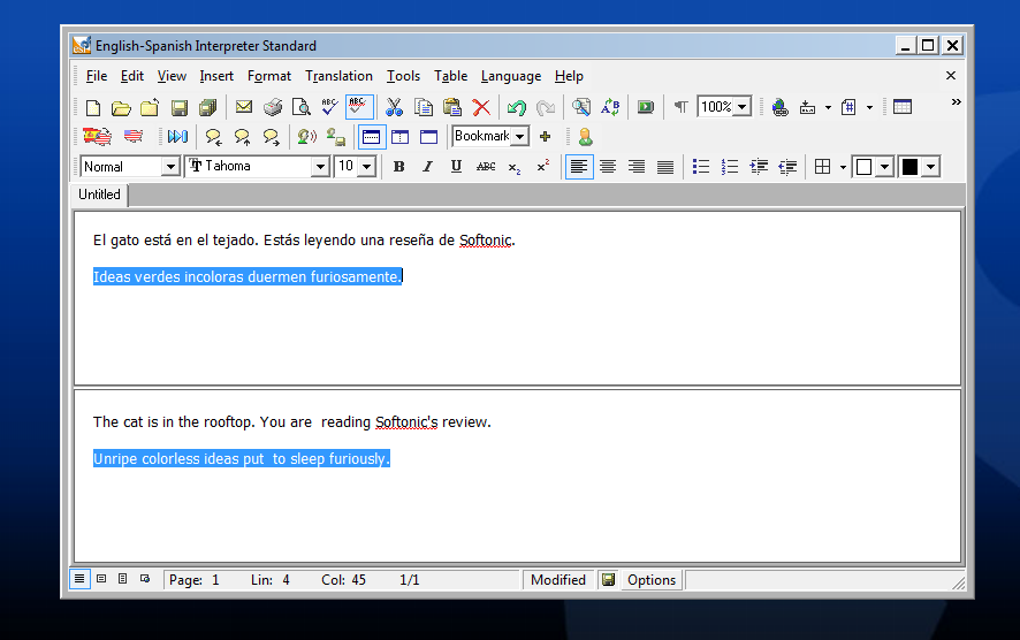Click the green screen monitor icon
Viewport: 1020px width, 640px height.
coord(645,107)
